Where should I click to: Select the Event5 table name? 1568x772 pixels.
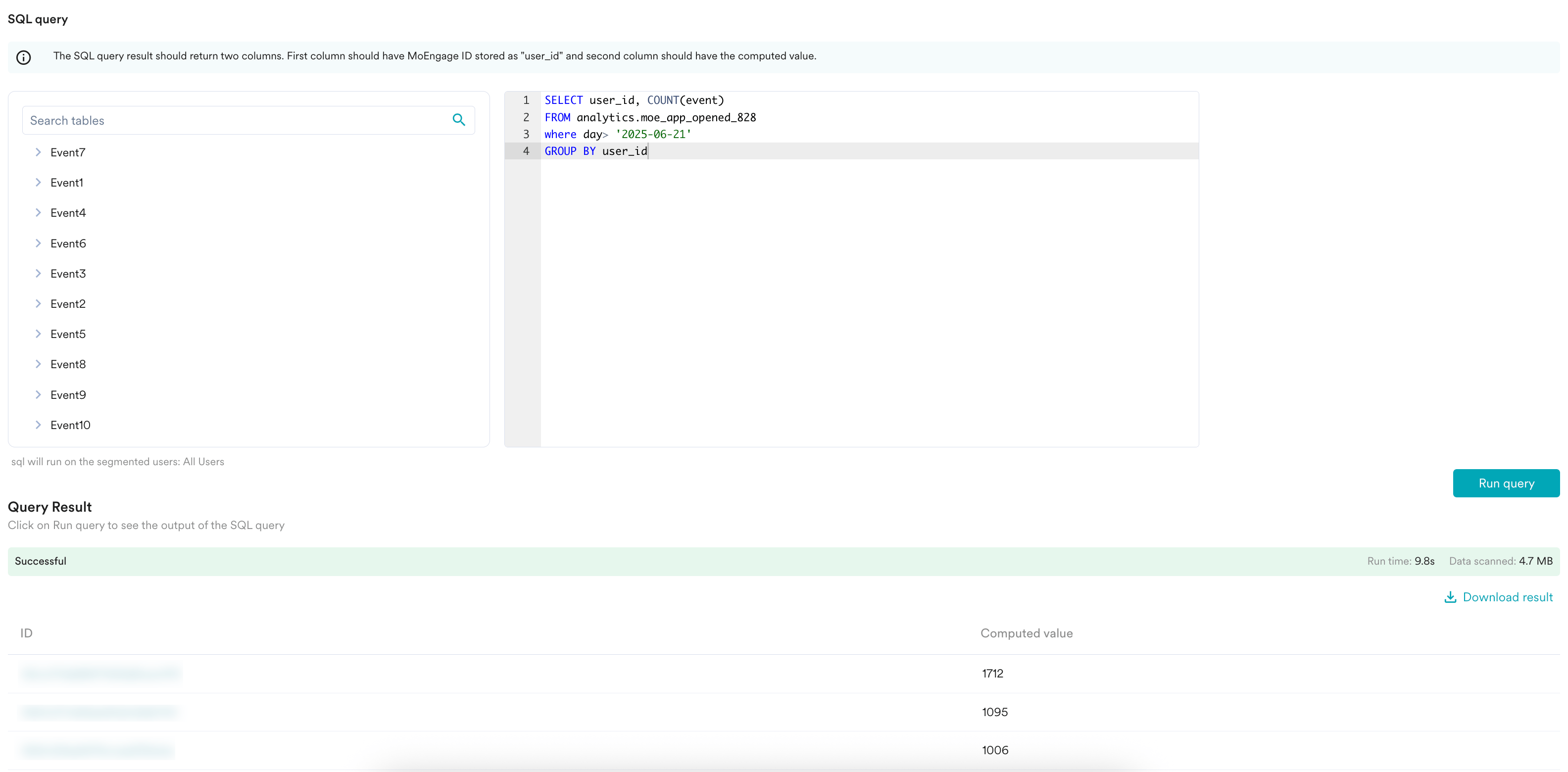[x=68, y=334]
